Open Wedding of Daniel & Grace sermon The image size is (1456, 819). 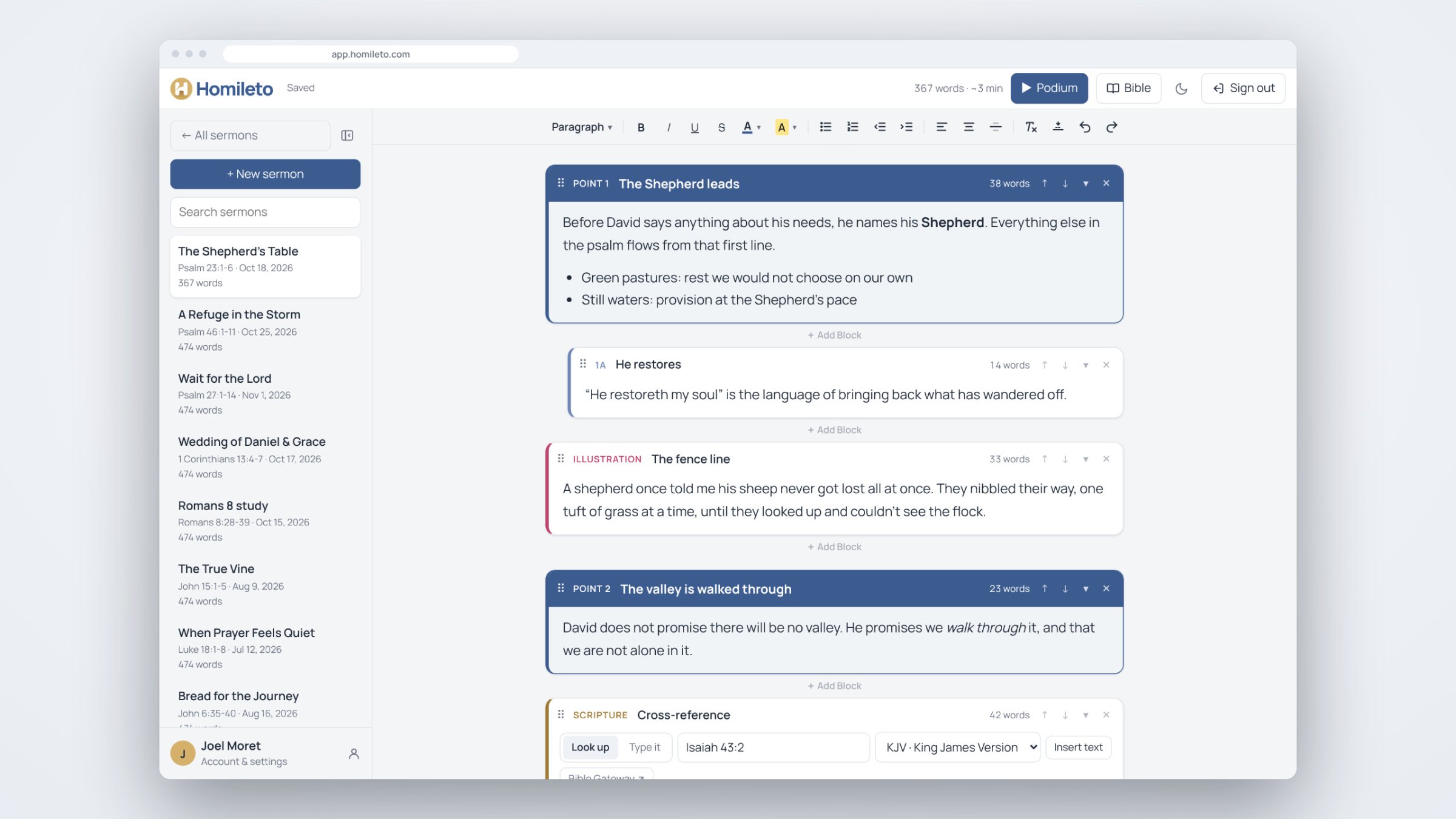click(265, 457)
